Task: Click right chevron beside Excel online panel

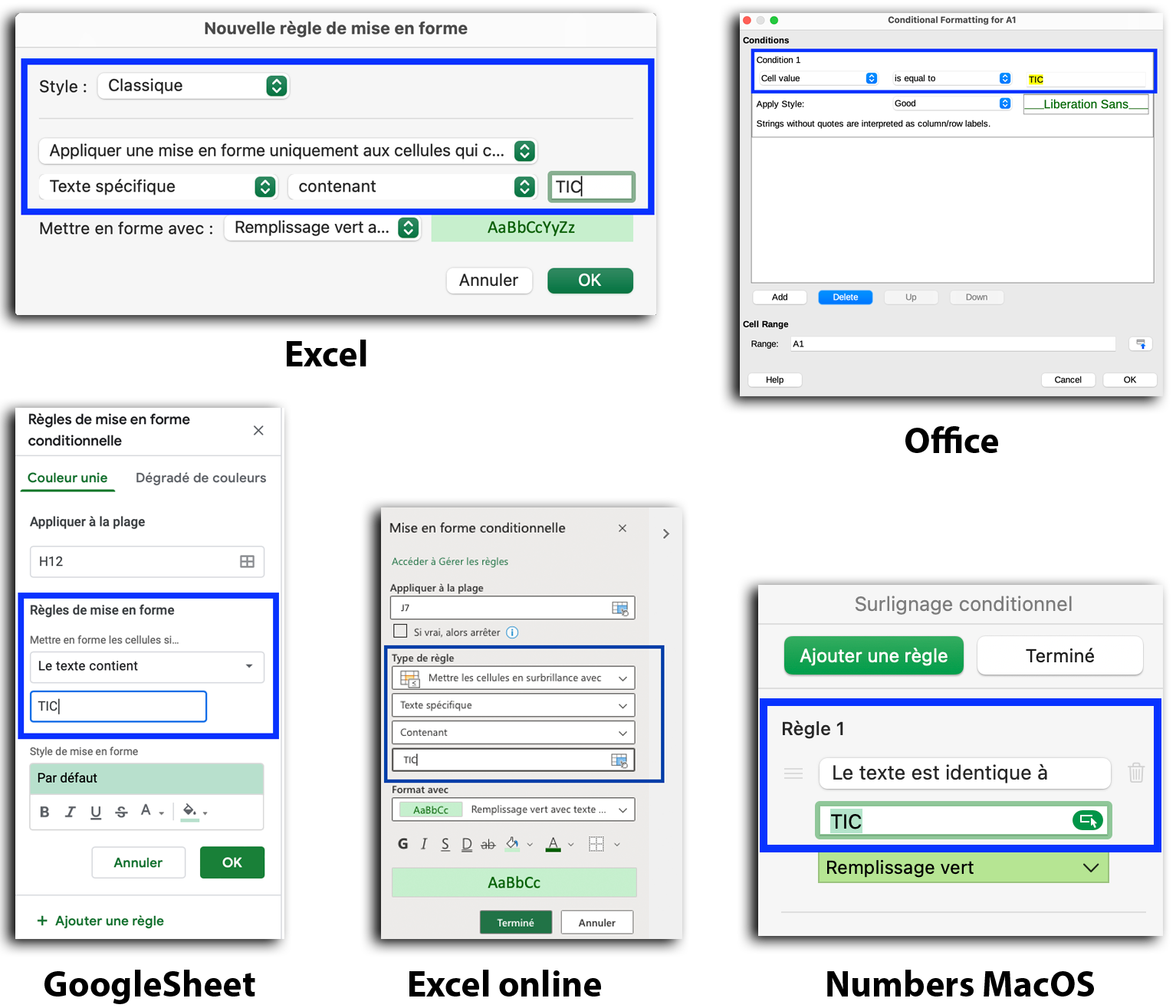Action: (x=666, y=534)
